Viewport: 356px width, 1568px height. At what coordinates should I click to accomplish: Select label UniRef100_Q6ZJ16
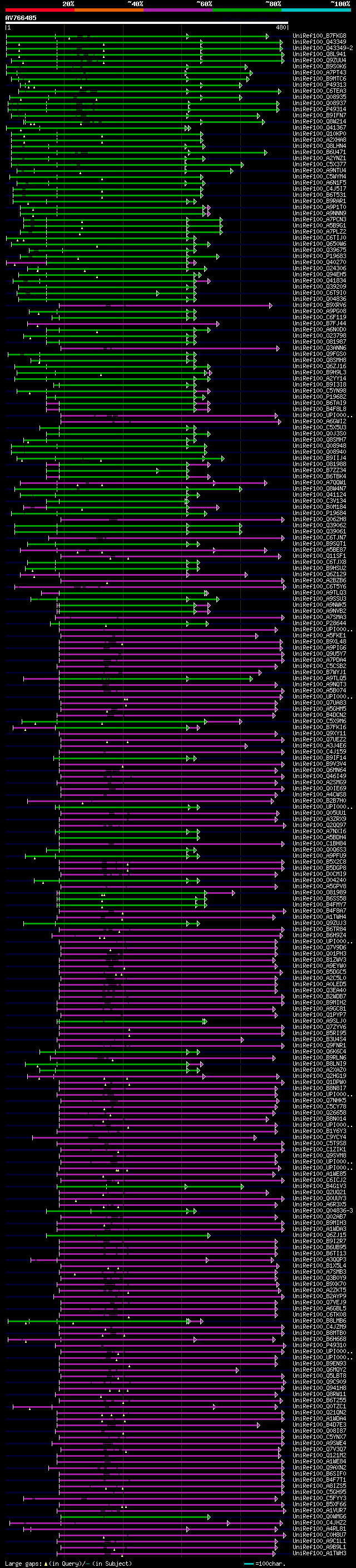pos(319,367)
